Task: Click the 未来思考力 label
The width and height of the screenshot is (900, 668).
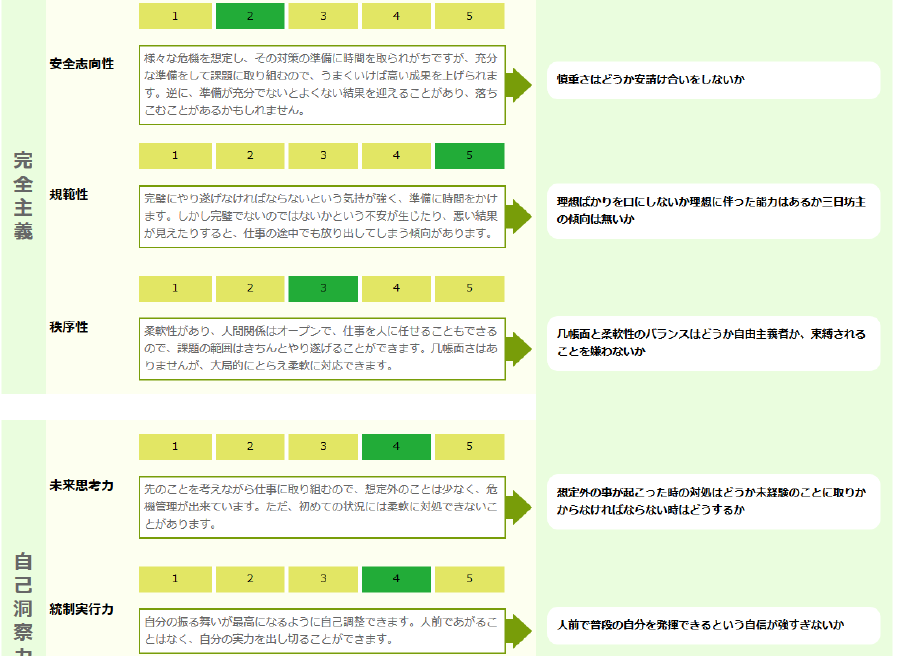Action: [82, 486]
